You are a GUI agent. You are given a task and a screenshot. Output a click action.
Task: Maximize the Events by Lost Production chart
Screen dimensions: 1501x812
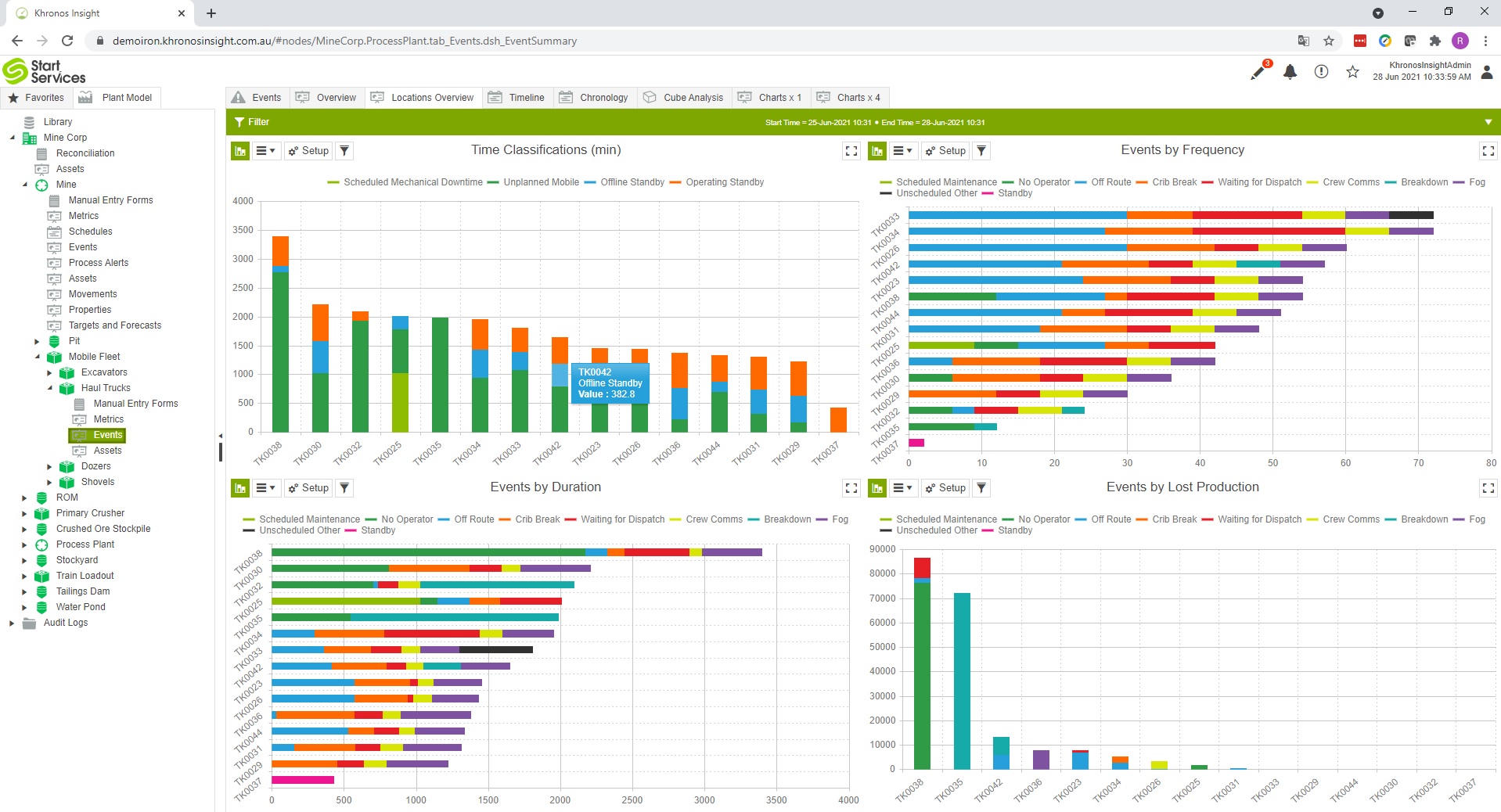click(1488, 488)
